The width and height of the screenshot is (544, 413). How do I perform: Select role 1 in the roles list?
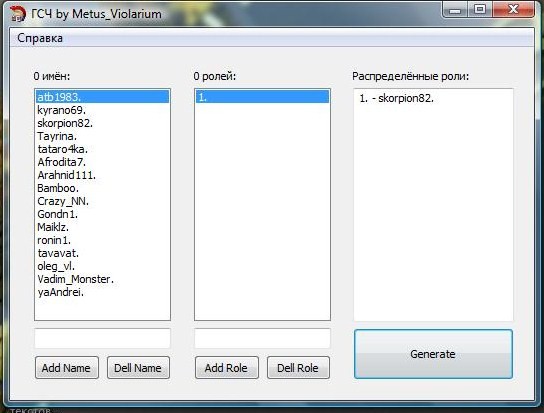262,97
